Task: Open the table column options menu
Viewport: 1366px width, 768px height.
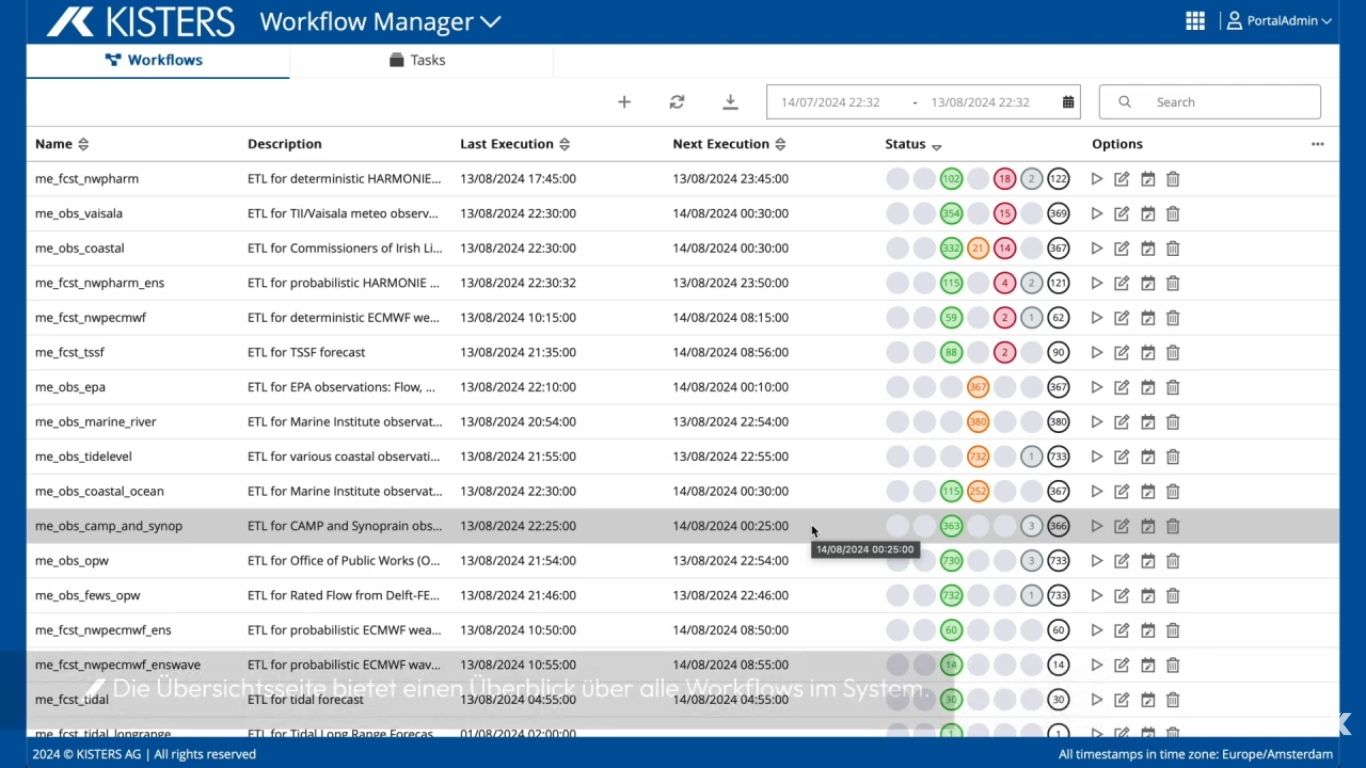Action: 1317,144
